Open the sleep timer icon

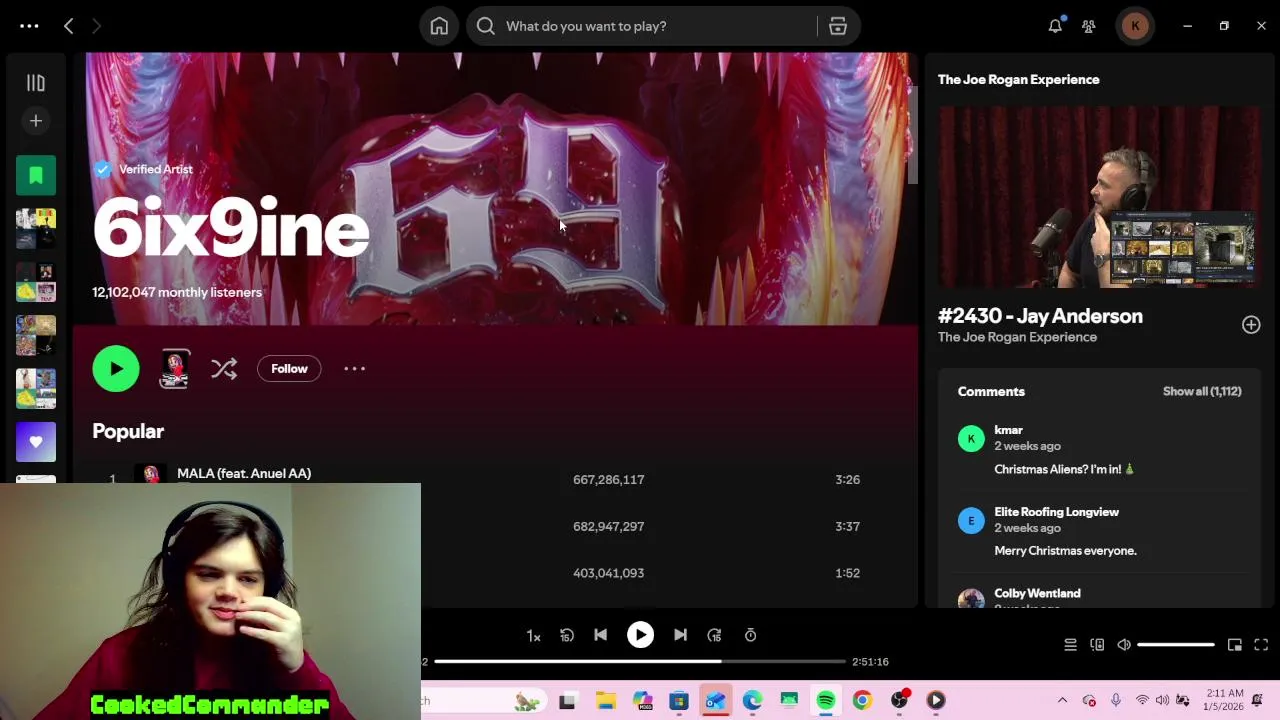pos(750,635)
